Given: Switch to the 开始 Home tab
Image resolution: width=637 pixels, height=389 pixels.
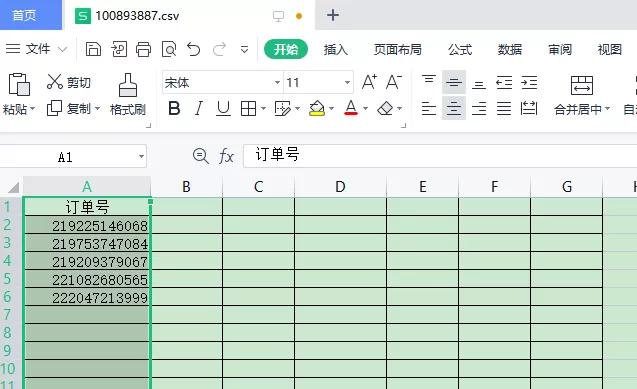Looking at the screenshot, I should pyautogui.click(x=286, y=49).
